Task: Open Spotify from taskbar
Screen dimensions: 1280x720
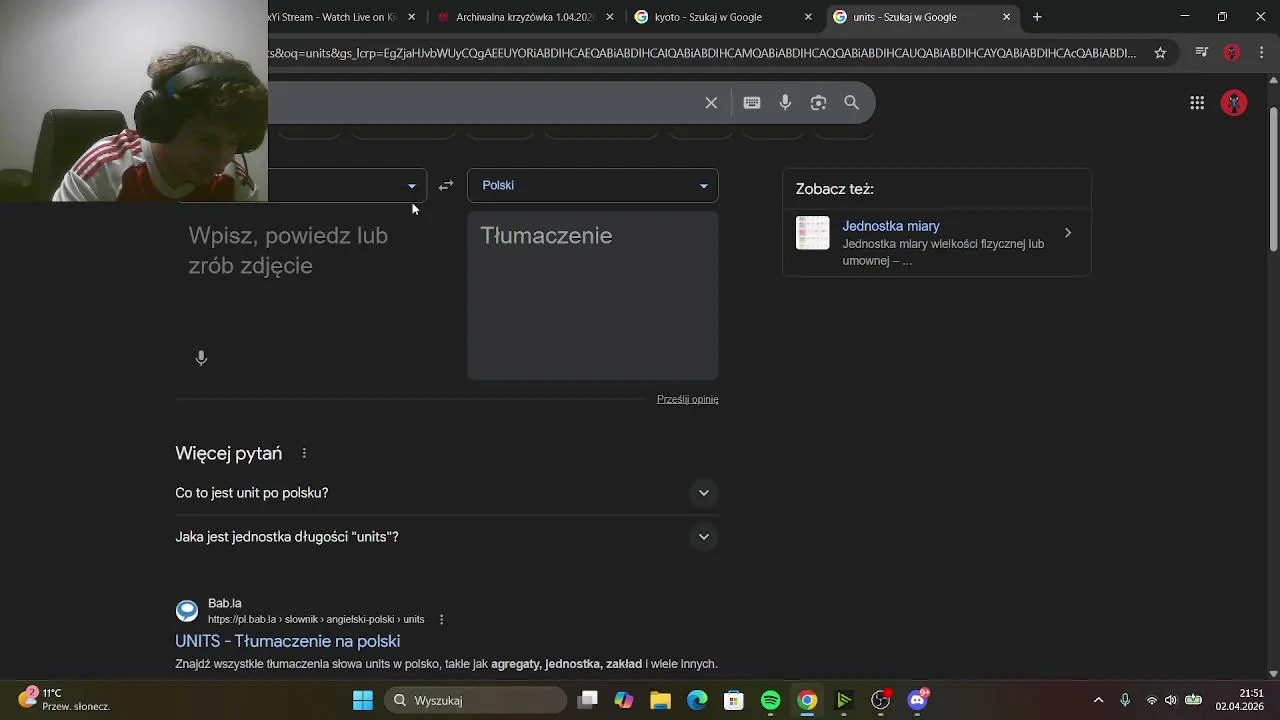Action: click(x=770, y=700)
